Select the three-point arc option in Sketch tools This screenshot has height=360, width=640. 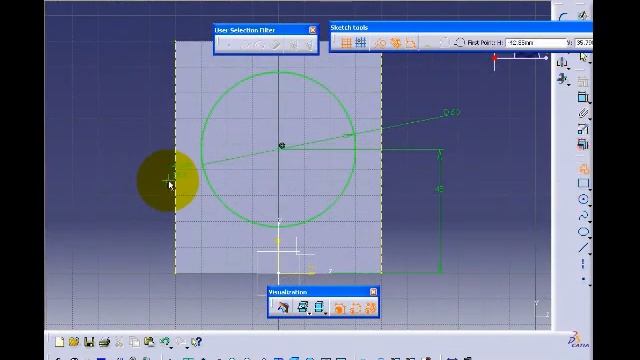[x=460, y=42]
